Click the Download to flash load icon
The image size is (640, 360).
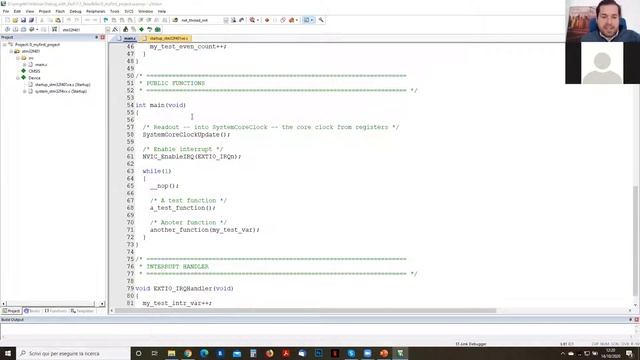(x=54, y=29)
